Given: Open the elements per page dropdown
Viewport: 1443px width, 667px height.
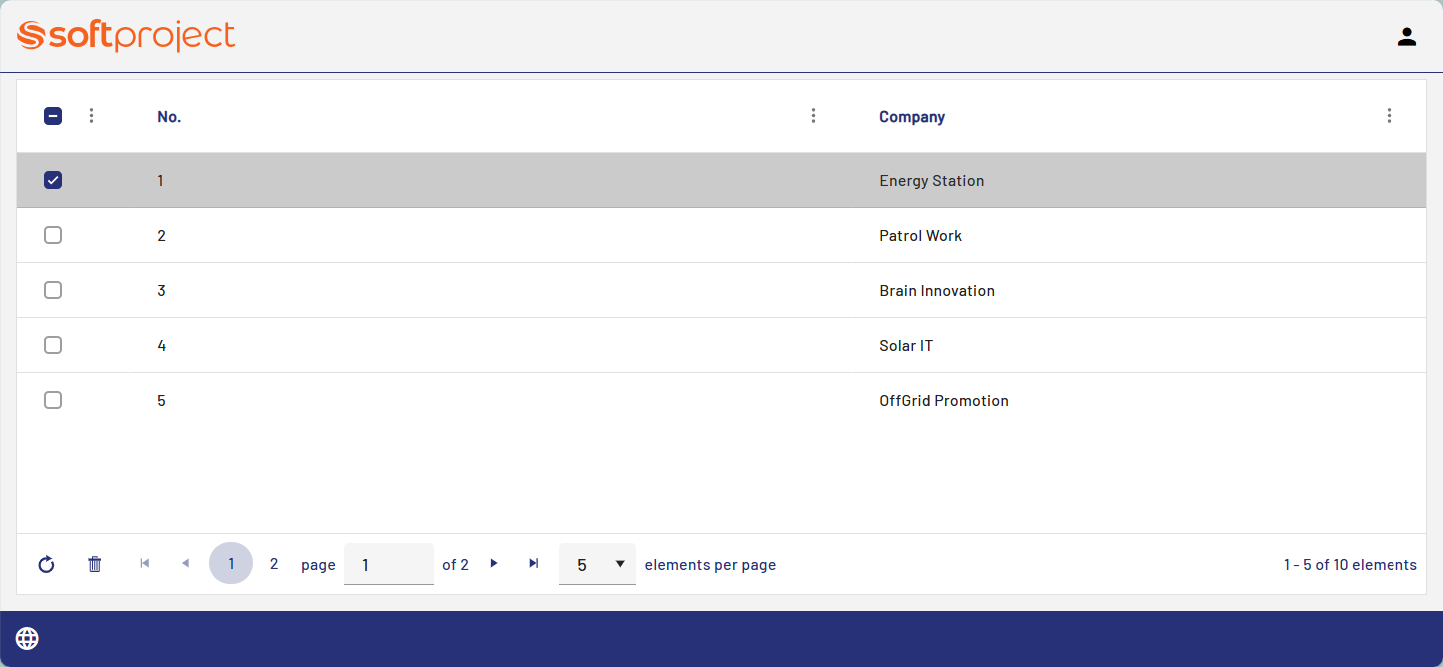Looking at the screenshot, I should tap(597, 565).
